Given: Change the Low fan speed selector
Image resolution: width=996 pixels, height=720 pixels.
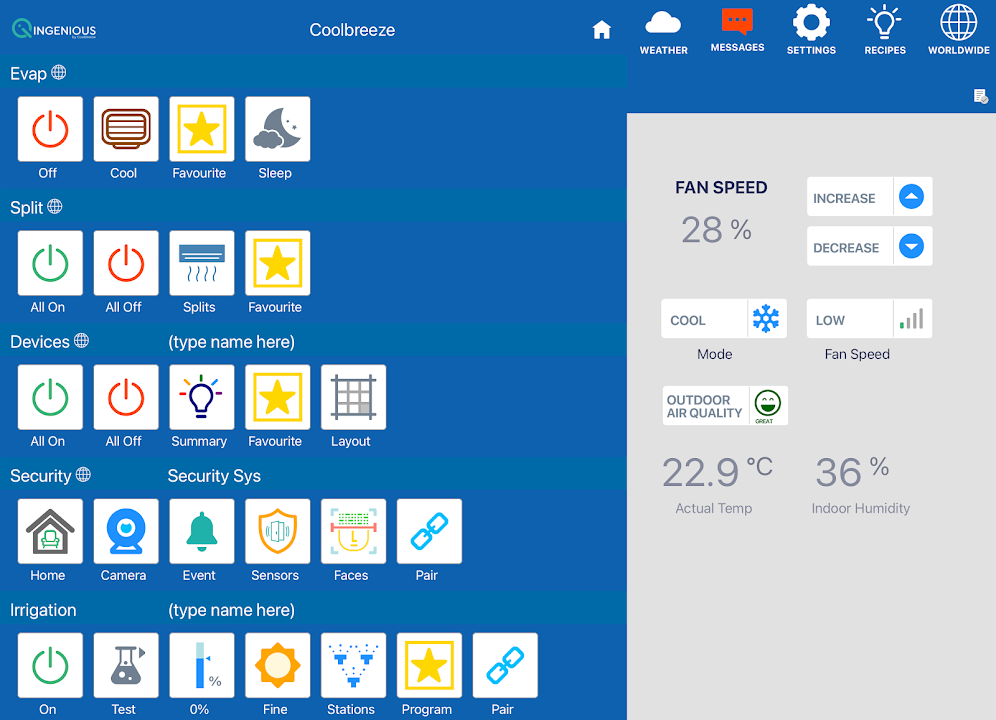Looking at the screenshot, I should [x=869, y=319].
